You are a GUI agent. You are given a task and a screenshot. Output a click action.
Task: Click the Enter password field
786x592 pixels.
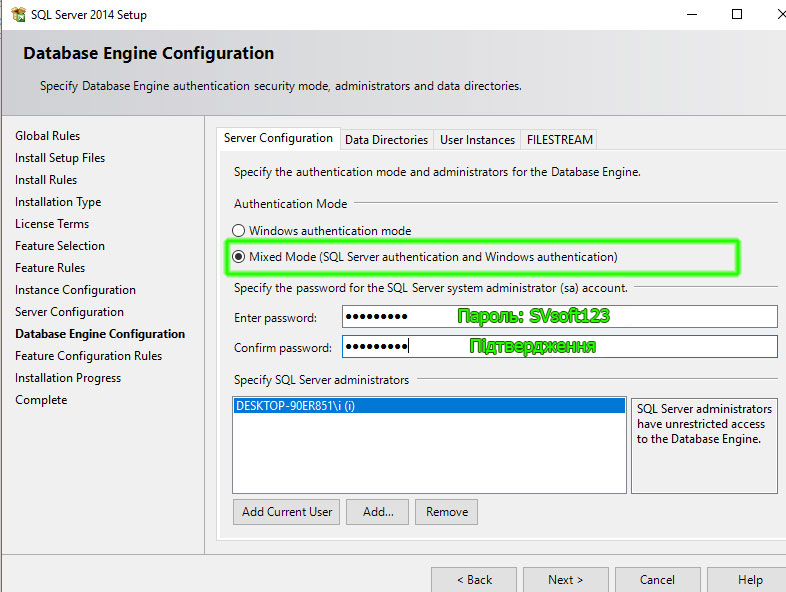(x=559, y=317)
